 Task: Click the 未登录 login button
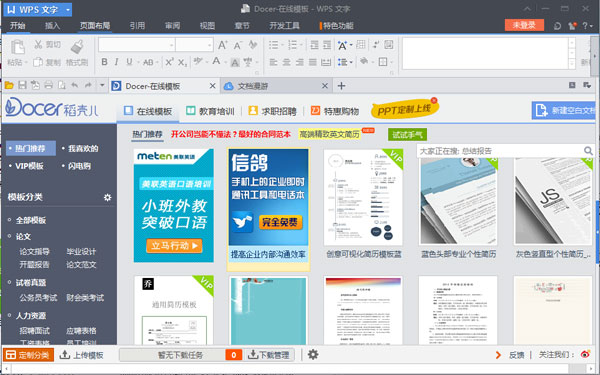[x=524, y=25]
